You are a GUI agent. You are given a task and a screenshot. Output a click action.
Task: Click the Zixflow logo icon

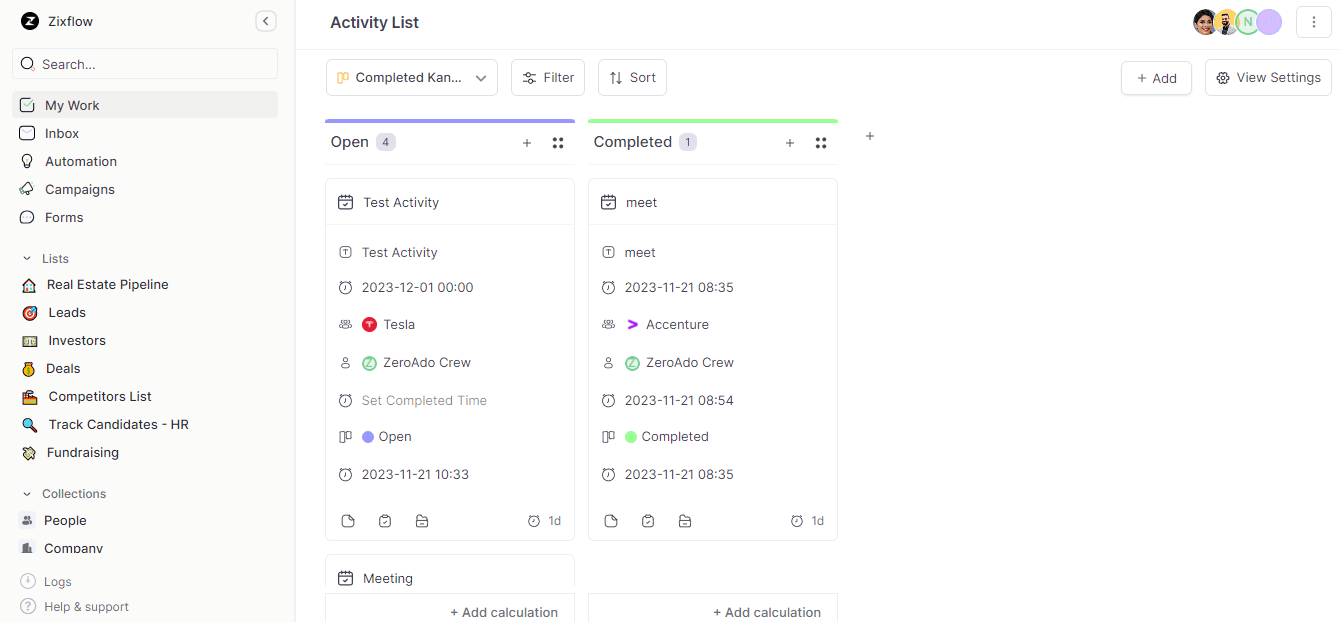(x=29, y=21)
